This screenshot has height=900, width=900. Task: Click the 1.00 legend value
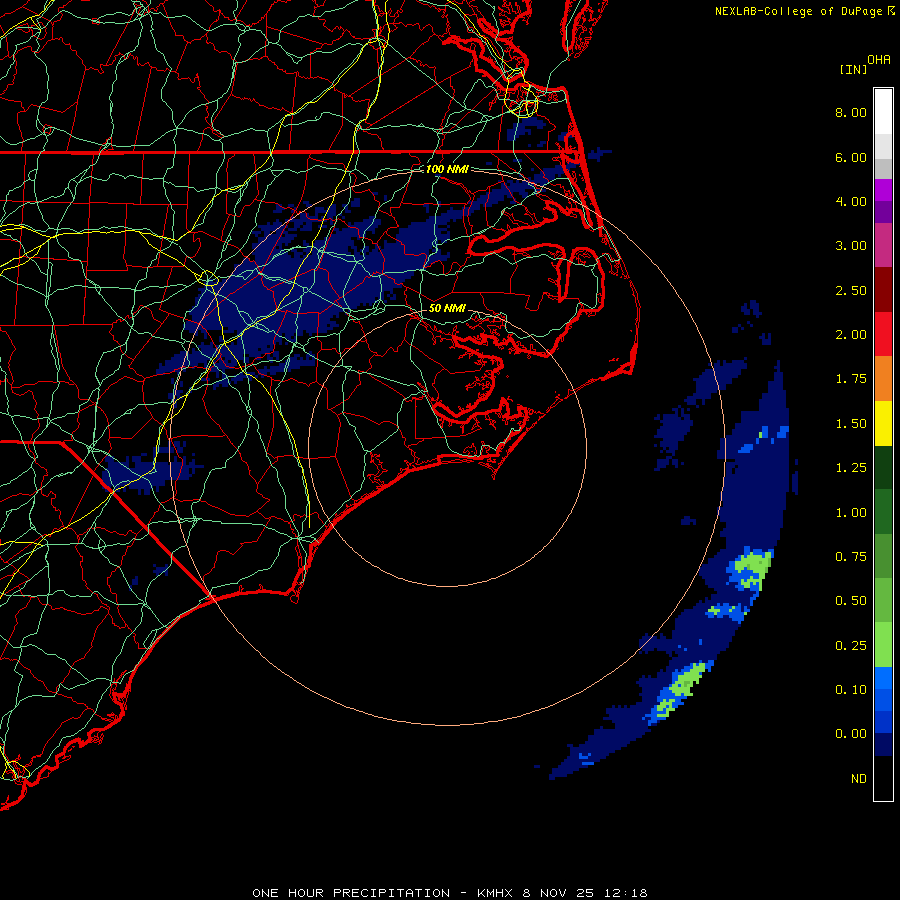point(851,513)
